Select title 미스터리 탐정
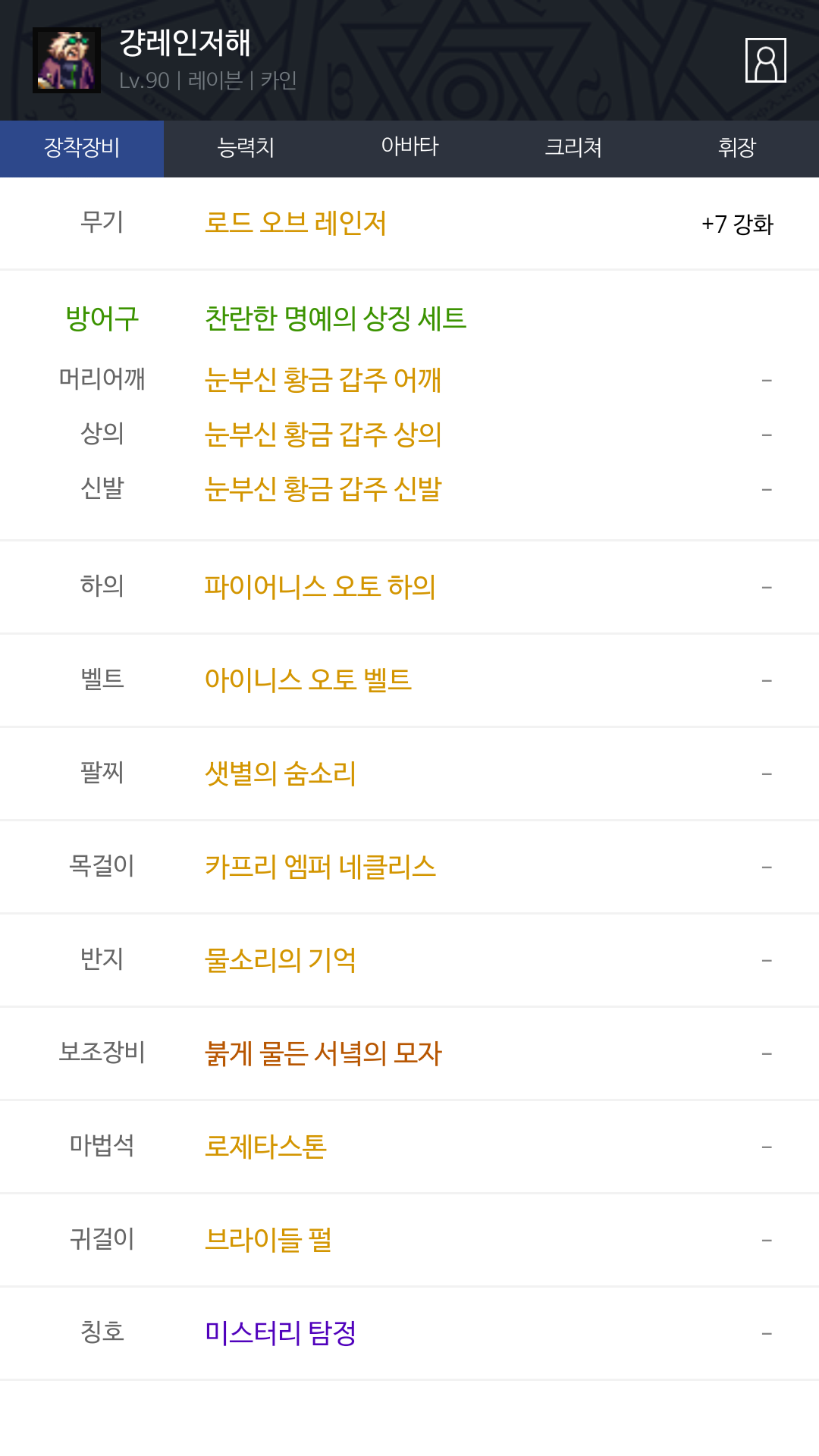Image resolution: width=819 pixels, height=1456 pixels. (x=281, y=1333)
